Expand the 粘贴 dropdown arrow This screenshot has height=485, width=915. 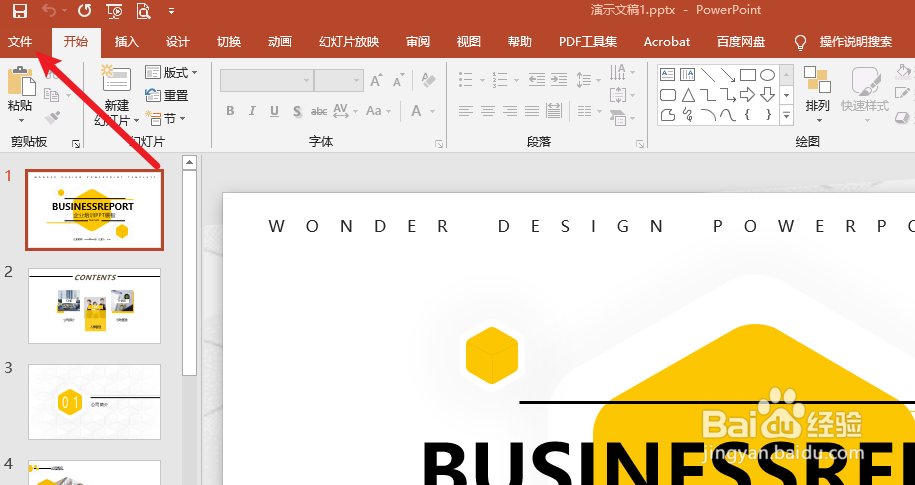(x=21, y=121)
